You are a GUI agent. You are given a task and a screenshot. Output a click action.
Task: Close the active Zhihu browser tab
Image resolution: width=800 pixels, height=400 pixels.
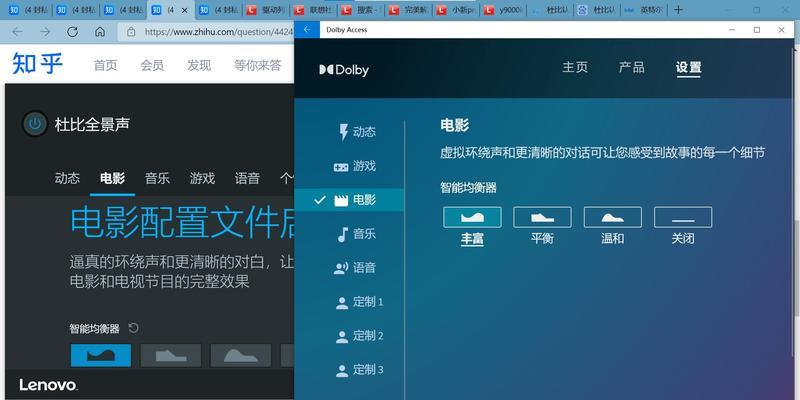185,10
